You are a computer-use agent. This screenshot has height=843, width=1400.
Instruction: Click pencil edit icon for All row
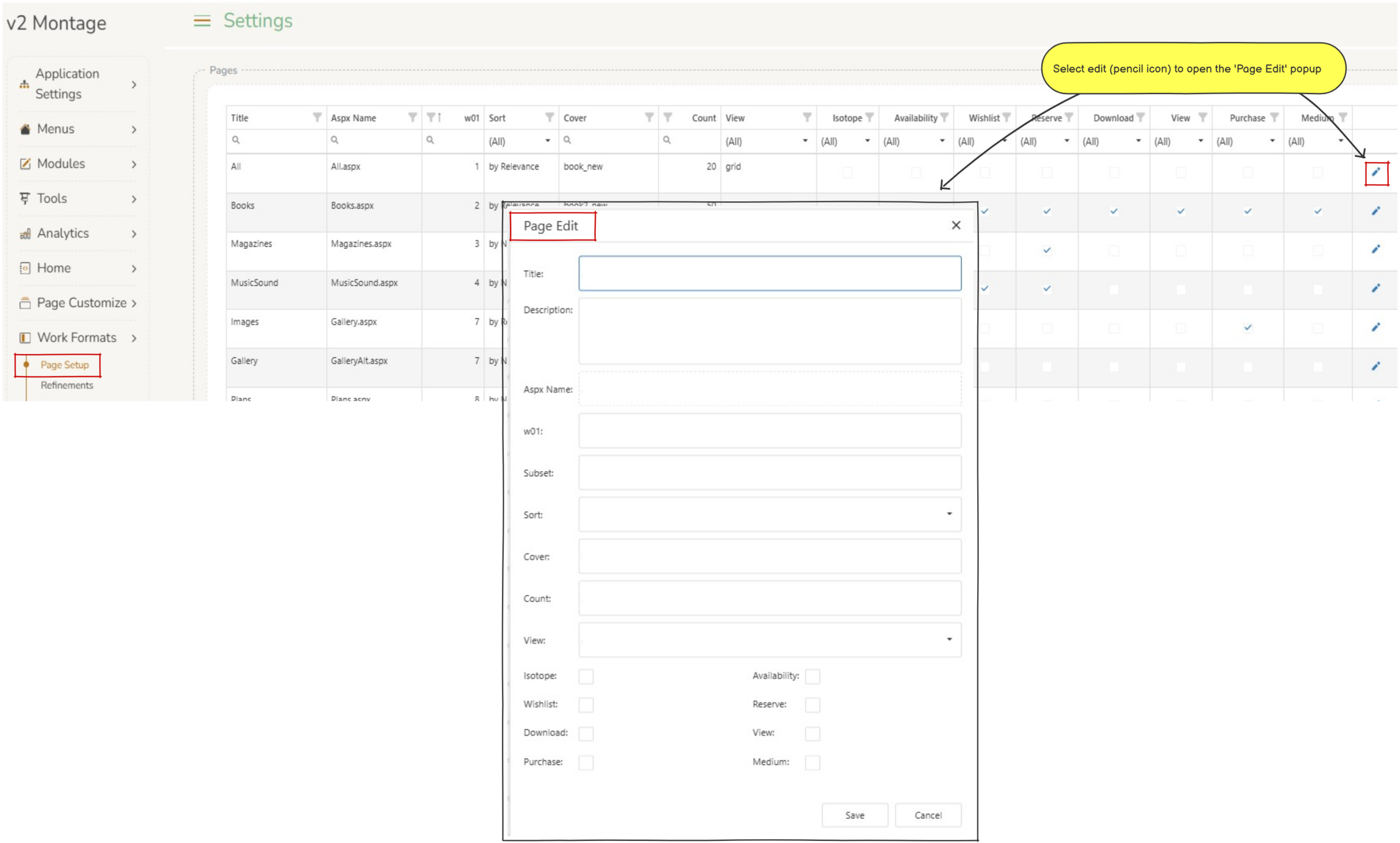[1375, 172]
